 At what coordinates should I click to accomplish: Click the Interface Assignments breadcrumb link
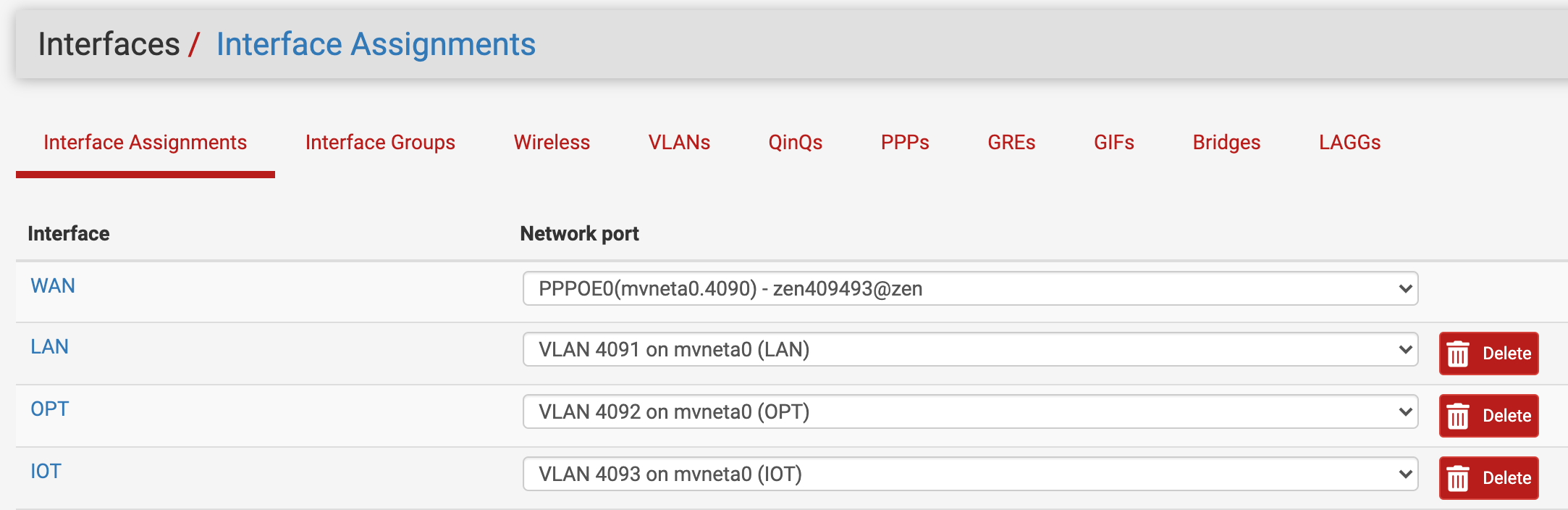(x=376, y=44)
